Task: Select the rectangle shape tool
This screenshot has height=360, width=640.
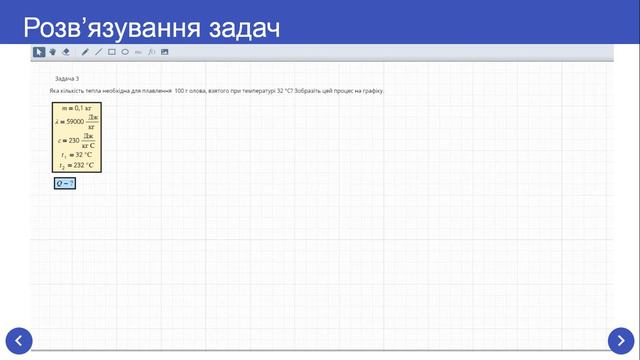Action: [111, 52]
